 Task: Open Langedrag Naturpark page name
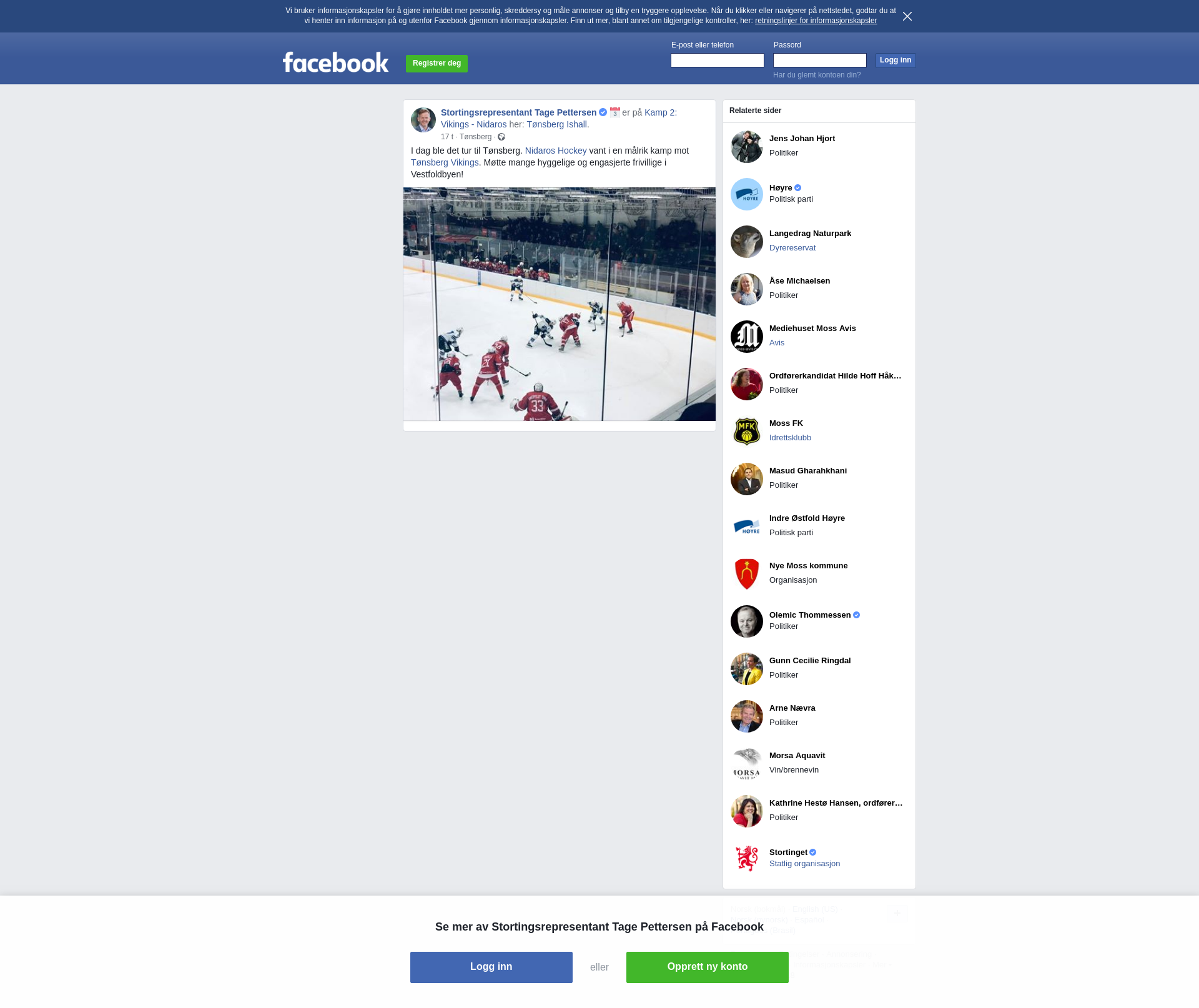(810, 234)
